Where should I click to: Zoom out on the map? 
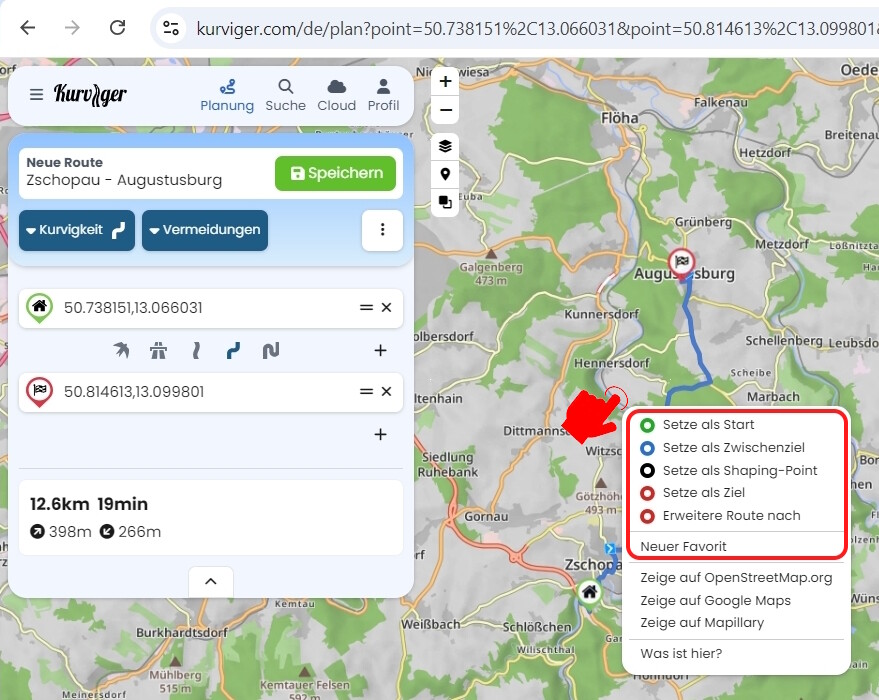pos(445,110)
